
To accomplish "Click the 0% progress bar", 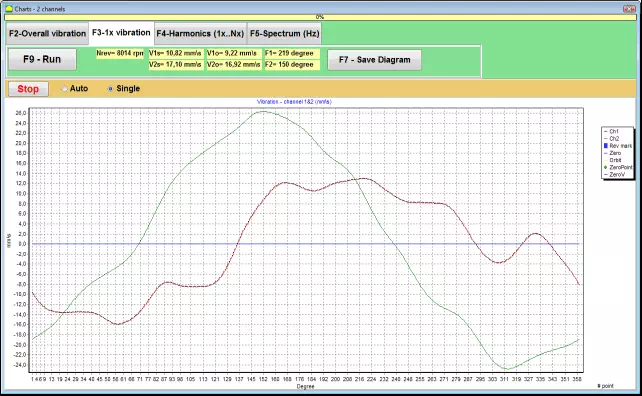I will click(320, 17).
